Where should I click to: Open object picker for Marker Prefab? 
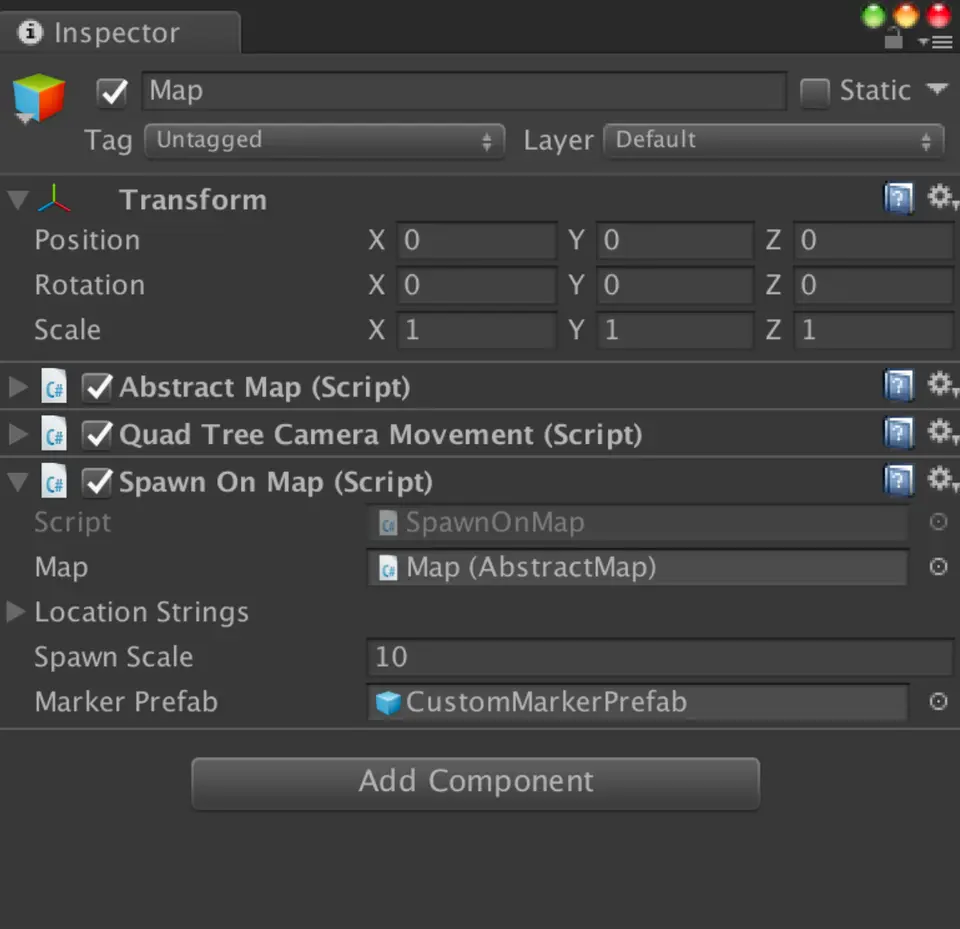coord(938,702)
